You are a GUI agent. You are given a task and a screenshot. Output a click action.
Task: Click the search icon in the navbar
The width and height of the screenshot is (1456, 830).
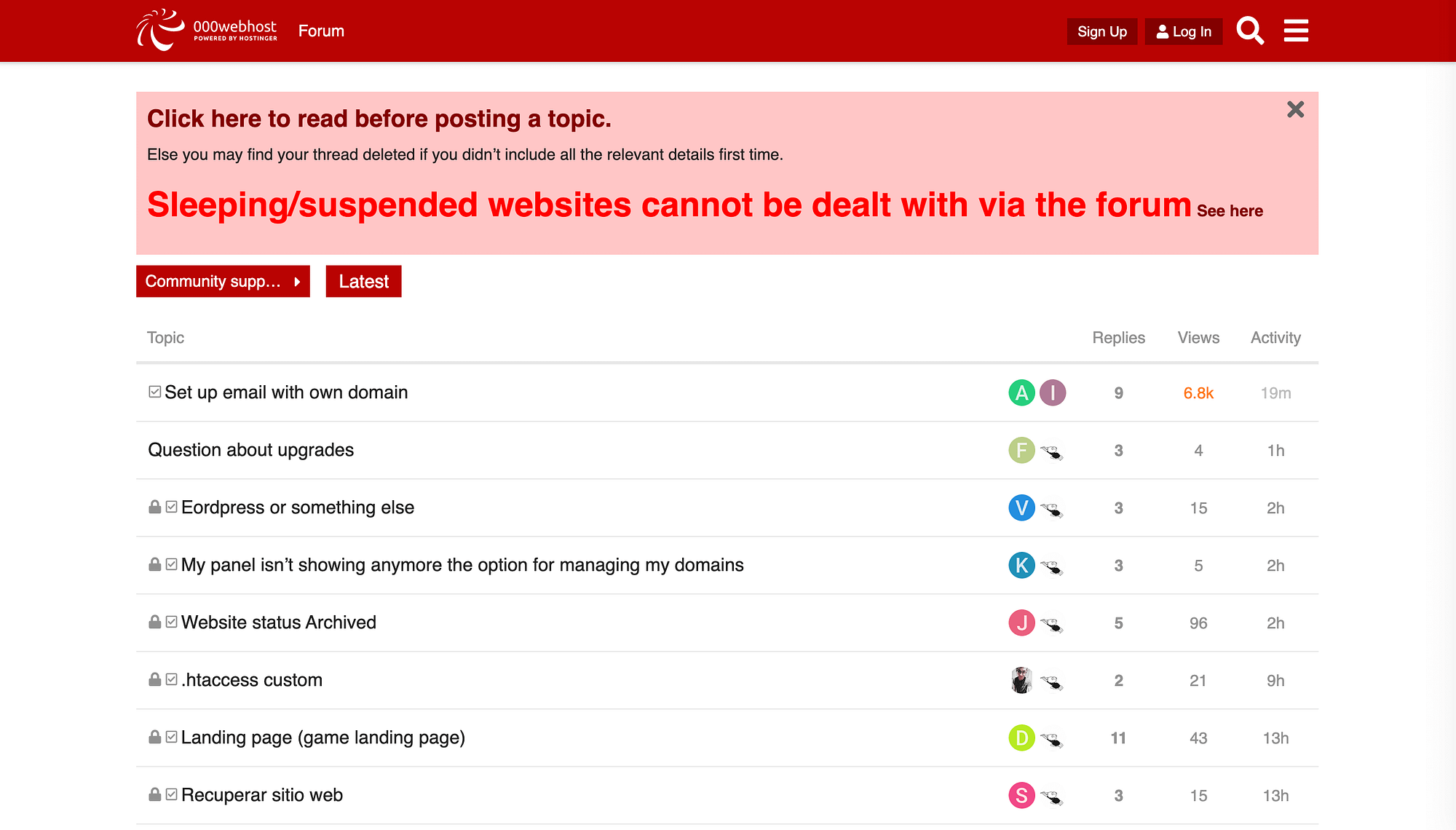tap(1250, 30)
